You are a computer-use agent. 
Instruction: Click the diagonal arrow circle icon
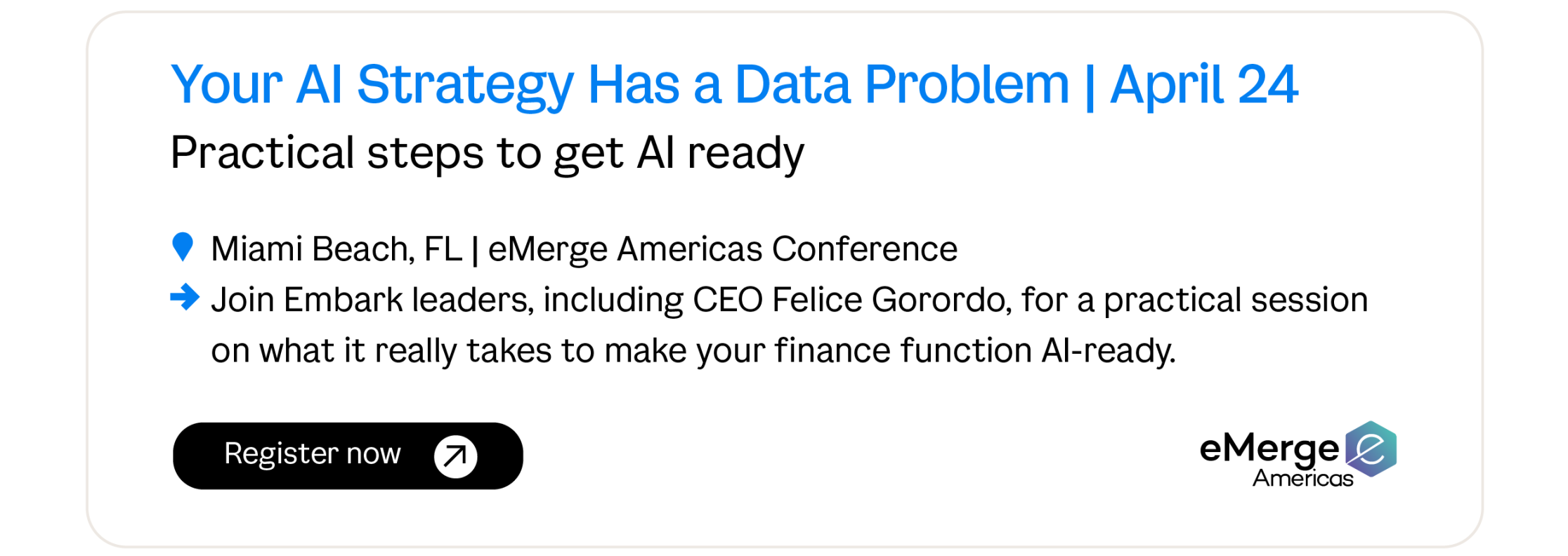(455, 456)
